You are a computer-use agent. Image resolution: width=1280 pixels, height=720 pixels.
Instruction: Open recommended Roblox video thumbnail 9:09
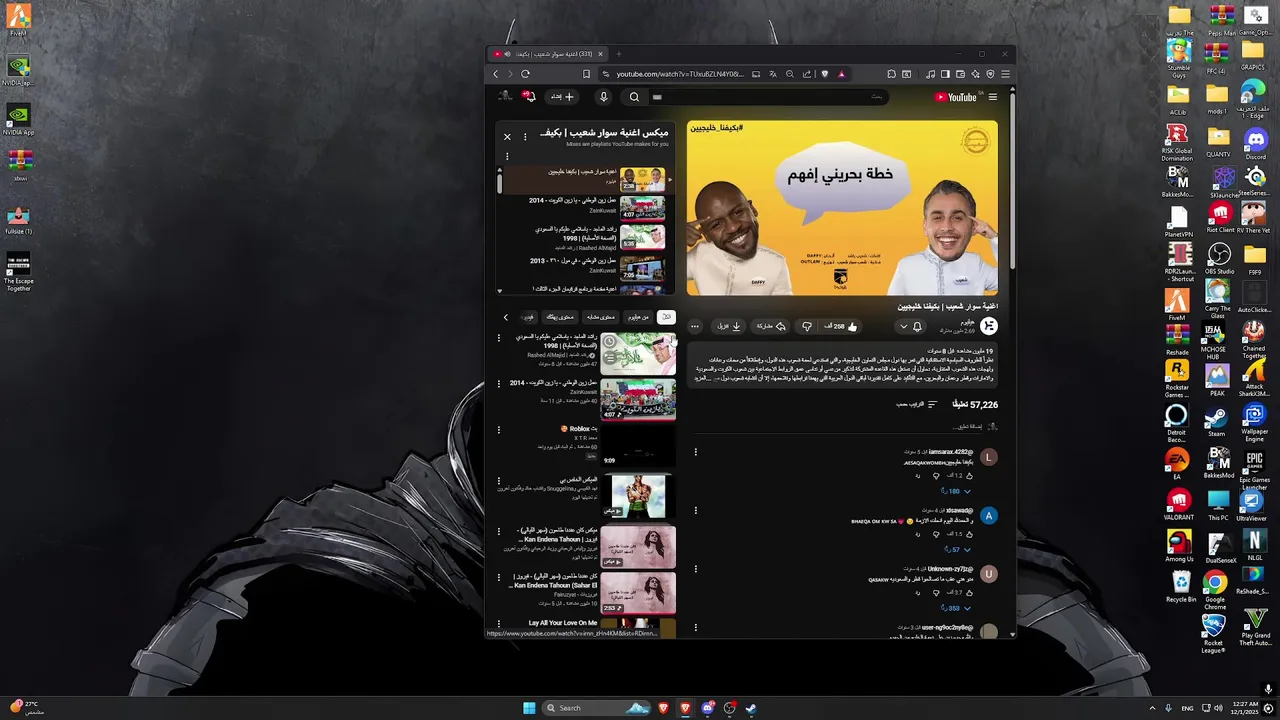pyautogui.click(x=638, y=448)
